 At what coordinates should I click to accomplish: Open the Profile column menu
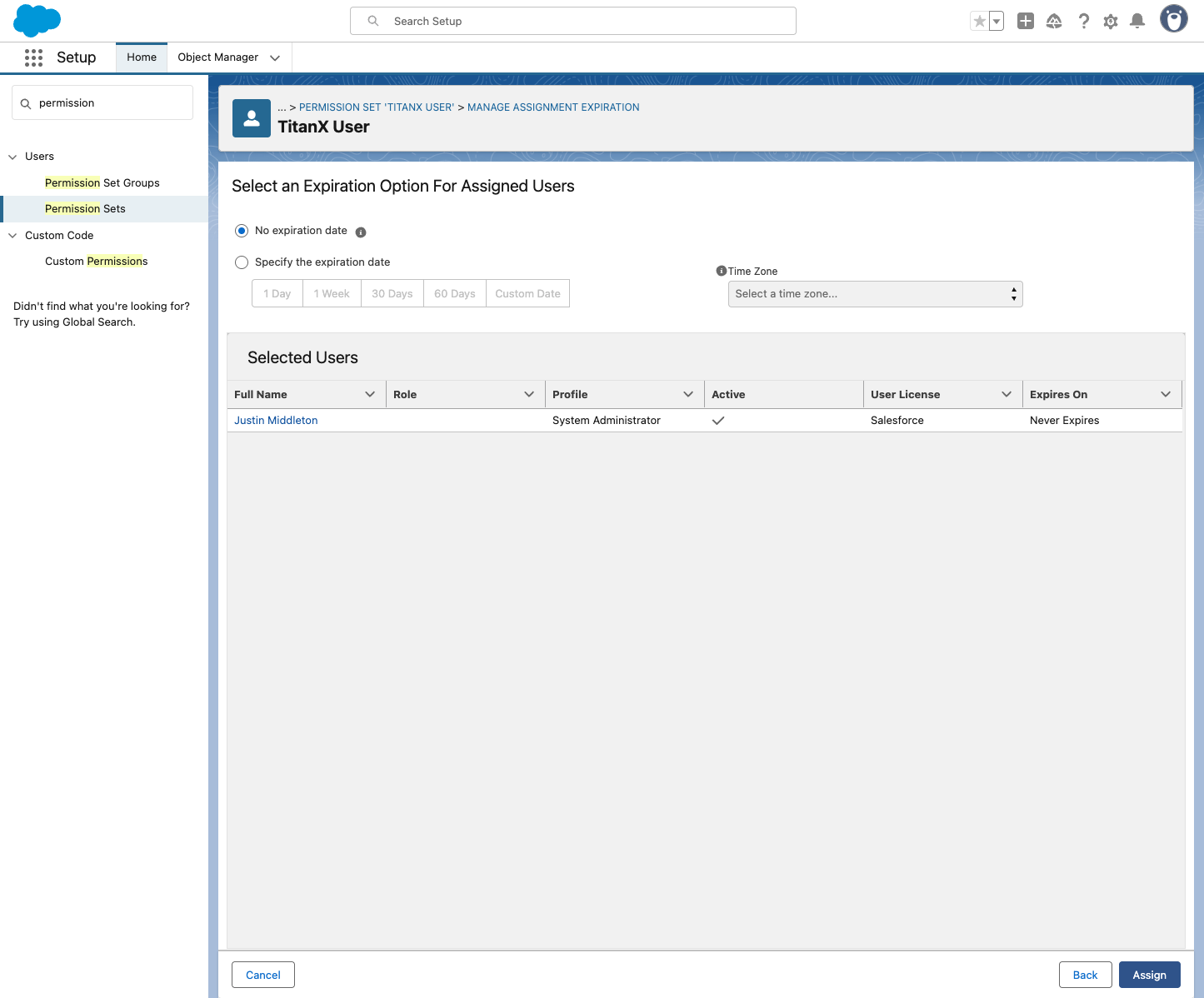(688, 394)
